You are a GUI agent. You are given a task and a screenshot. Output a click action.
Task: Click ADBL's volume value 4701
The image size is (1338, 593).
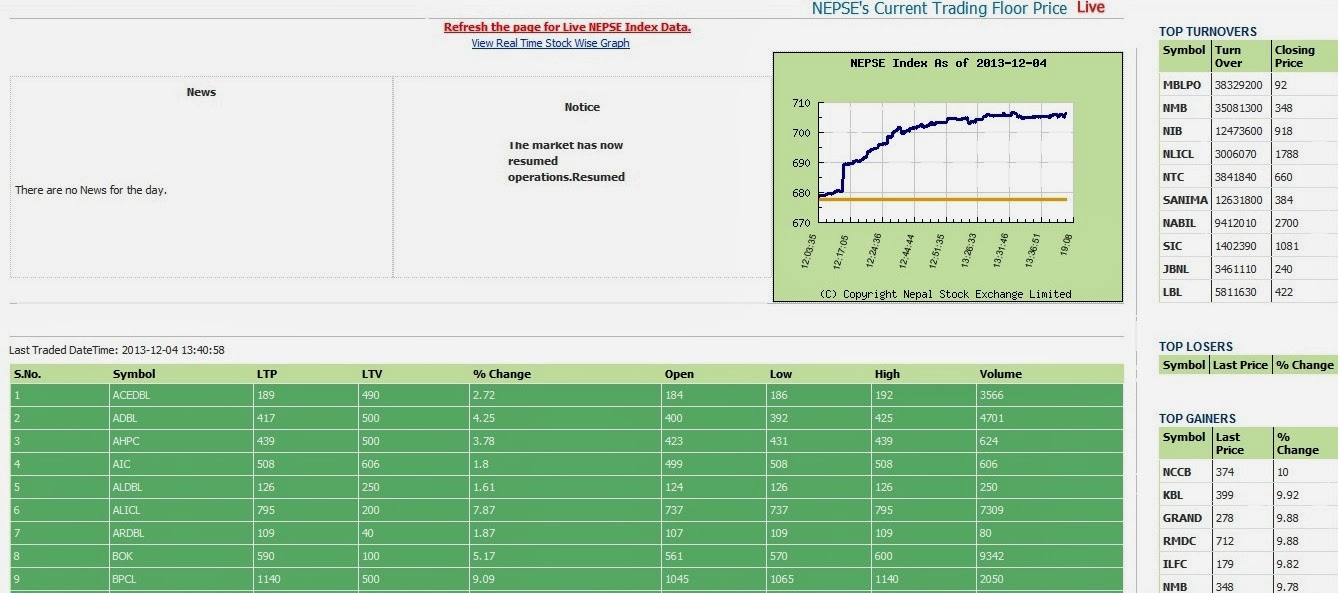(x=992, y=418)
